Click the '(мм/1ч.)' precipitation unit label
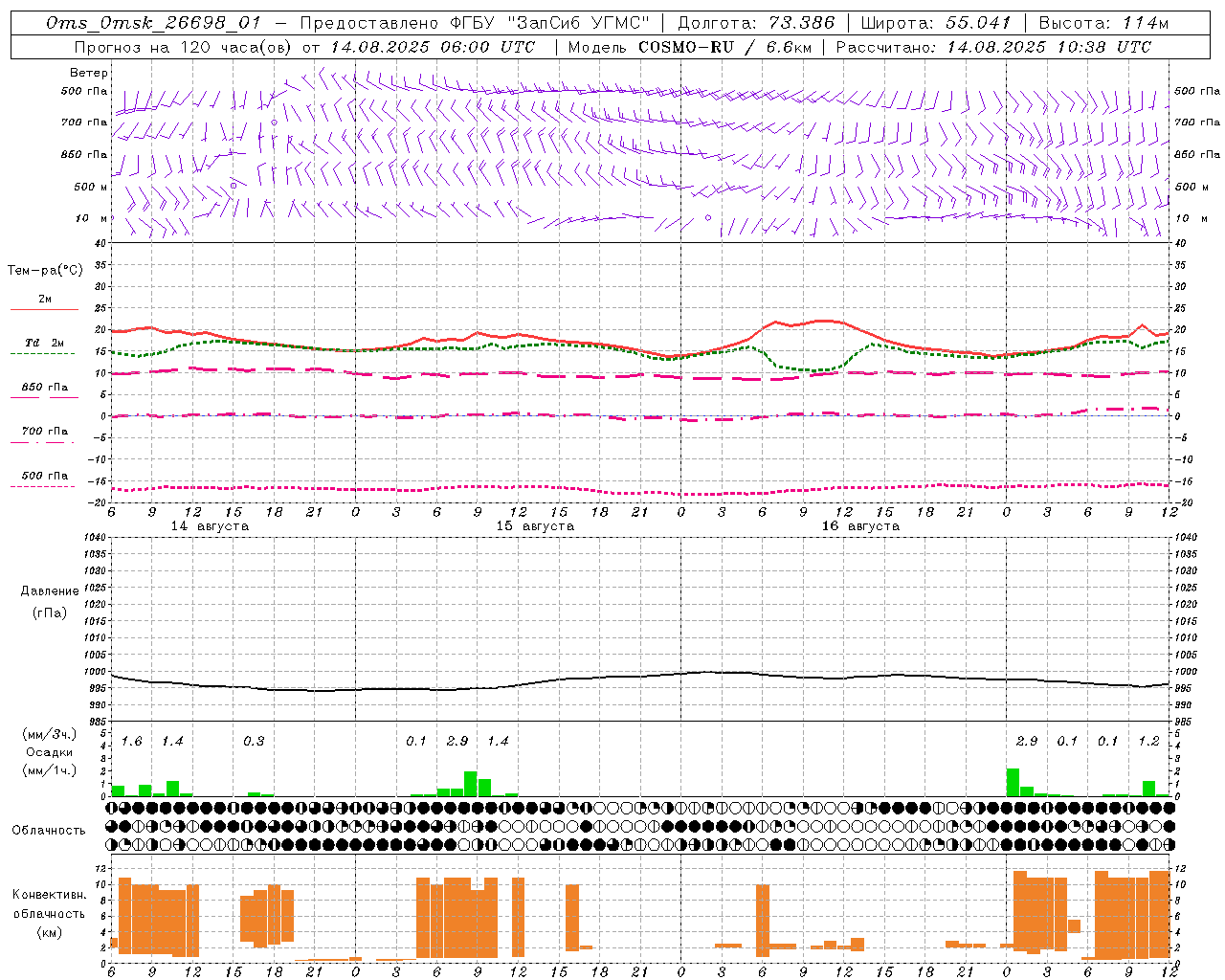This screenshot has height=980, width=1225. point(50,770)
